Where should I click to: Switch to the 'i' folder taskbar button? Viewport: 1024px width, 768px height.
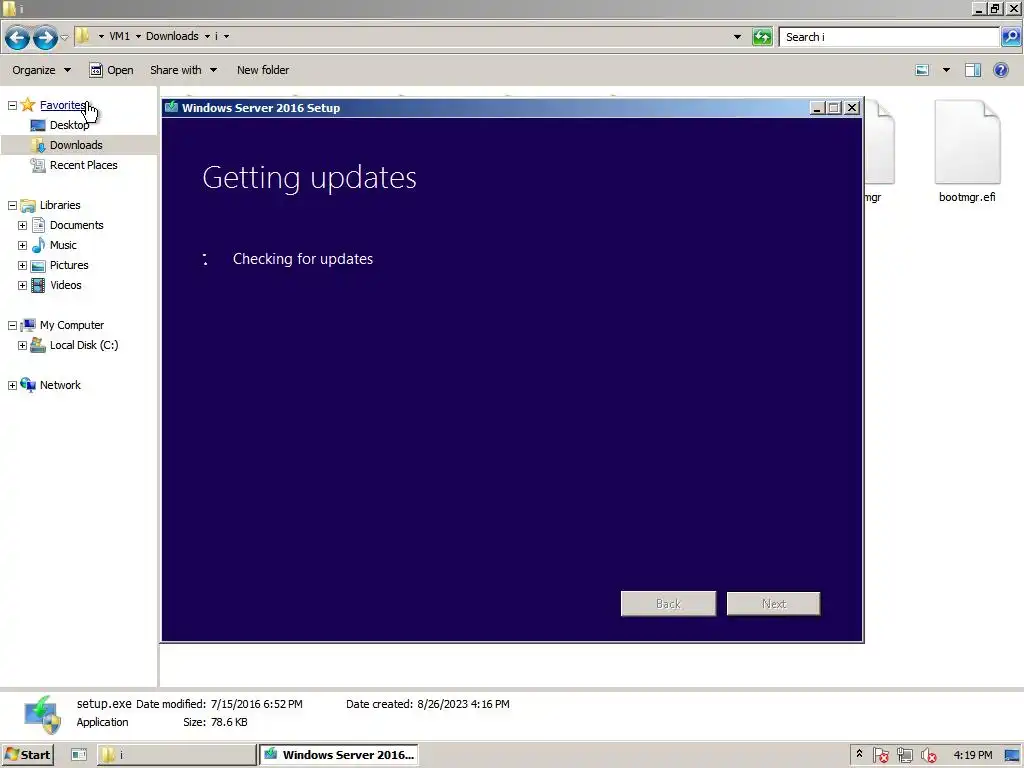coord(176,755)
